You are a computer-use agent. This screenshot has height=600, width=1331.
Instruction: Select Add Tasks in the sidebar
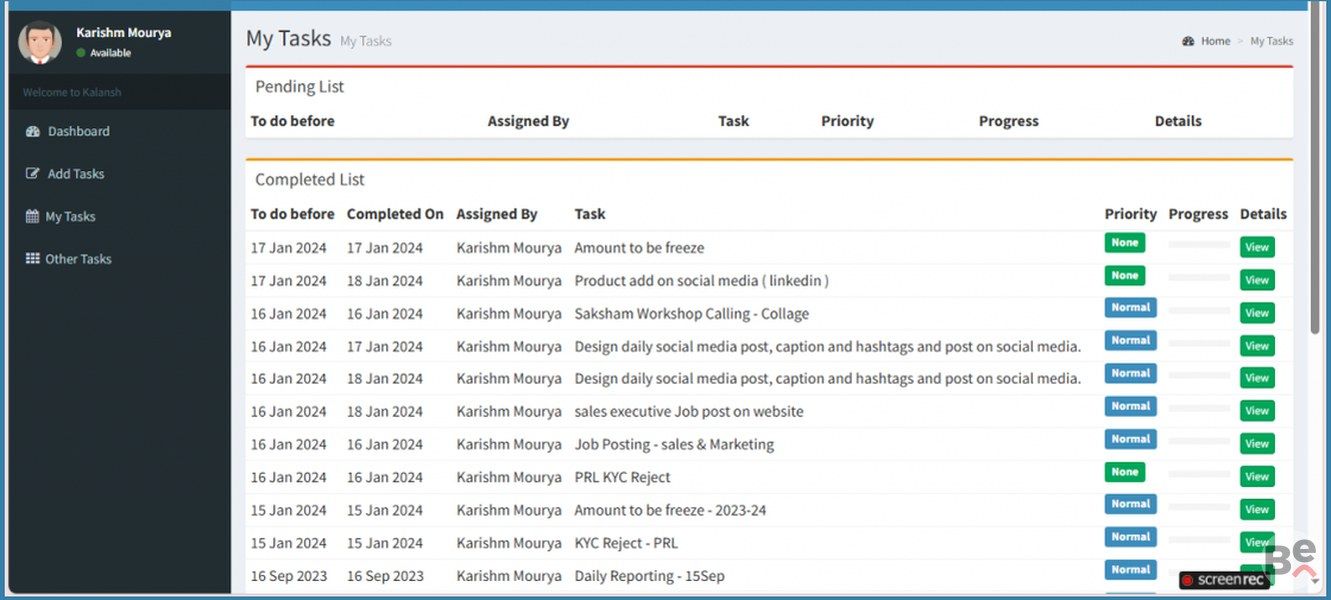tap(76, 174)
